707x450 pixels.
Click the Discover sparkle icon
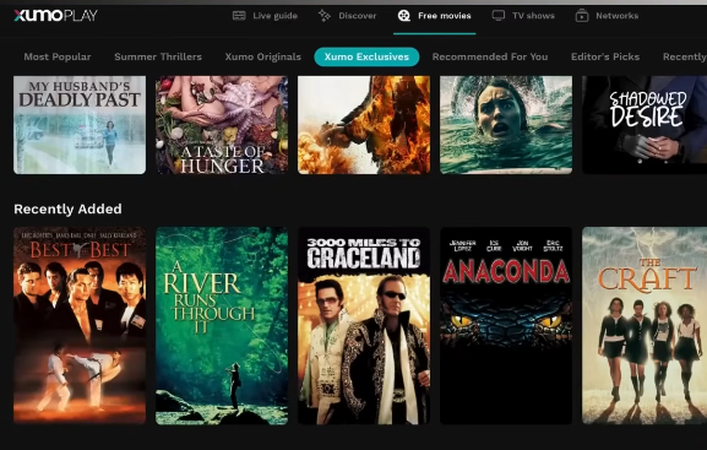pos(324,16)
